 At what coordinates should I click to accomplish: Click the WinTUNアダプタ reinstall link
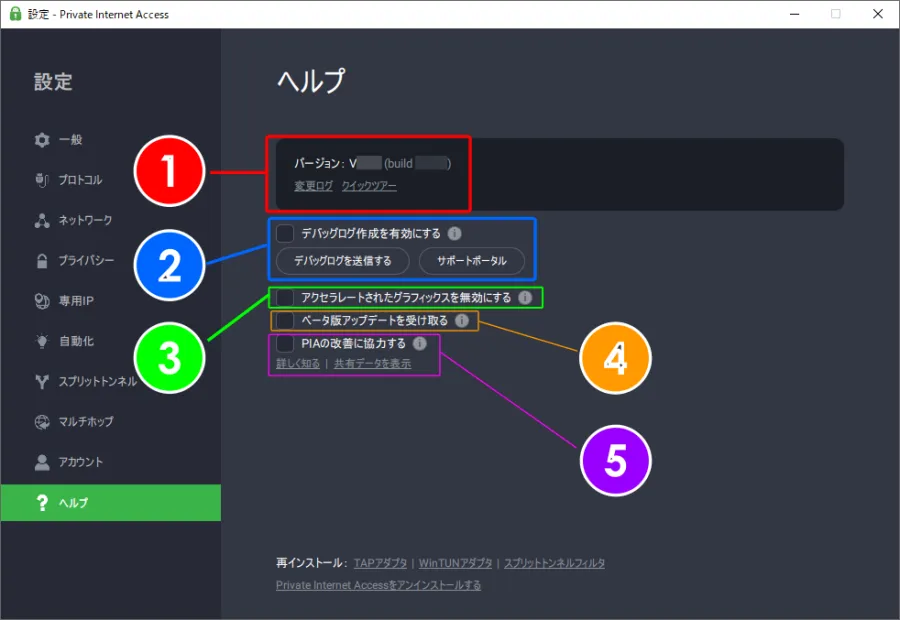coord(456,563)
